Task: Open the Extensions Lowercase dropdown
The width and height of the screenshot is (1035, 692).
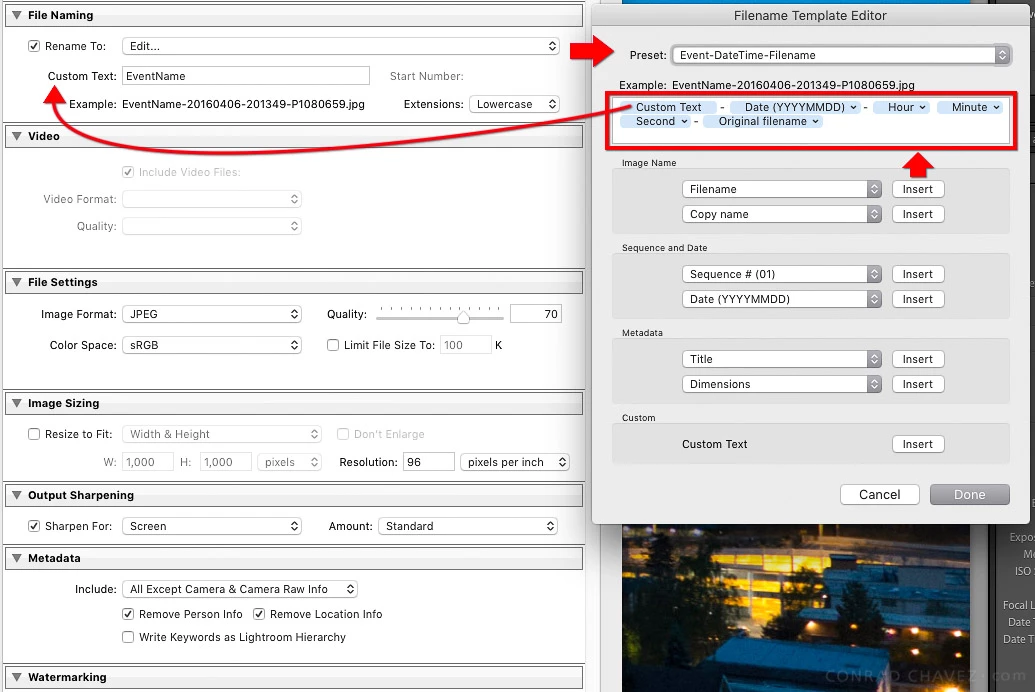Action: [514, 104]
